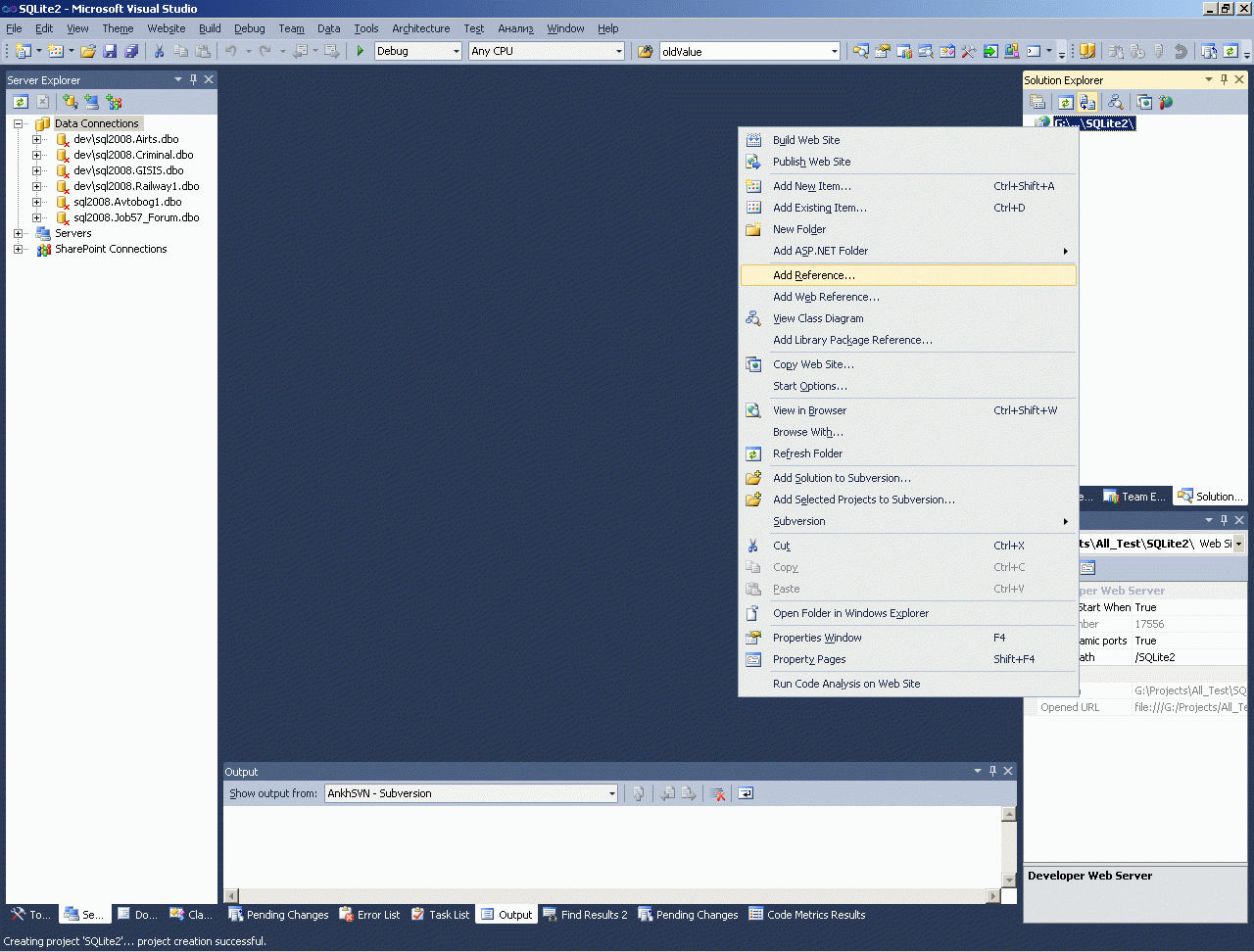Choose Publish Web Site in the context menu
1254x952 pixels.
point(908,162)
